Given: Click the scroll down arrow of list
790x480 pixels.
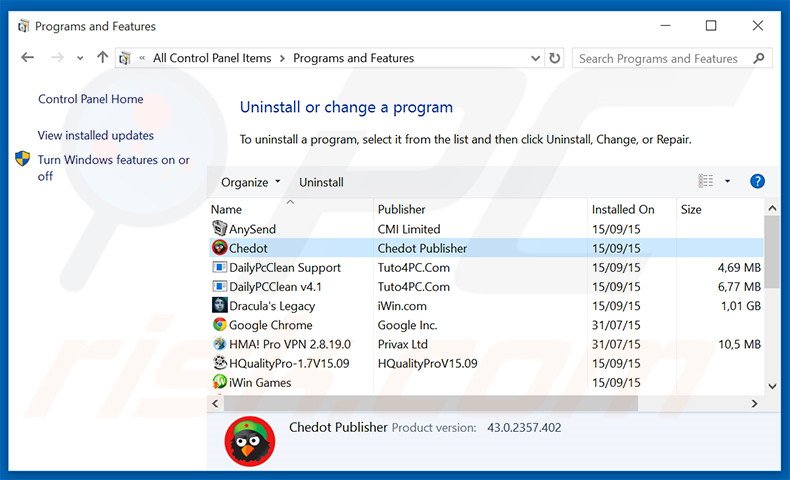Looking at the screenshot, I should 772,386.
